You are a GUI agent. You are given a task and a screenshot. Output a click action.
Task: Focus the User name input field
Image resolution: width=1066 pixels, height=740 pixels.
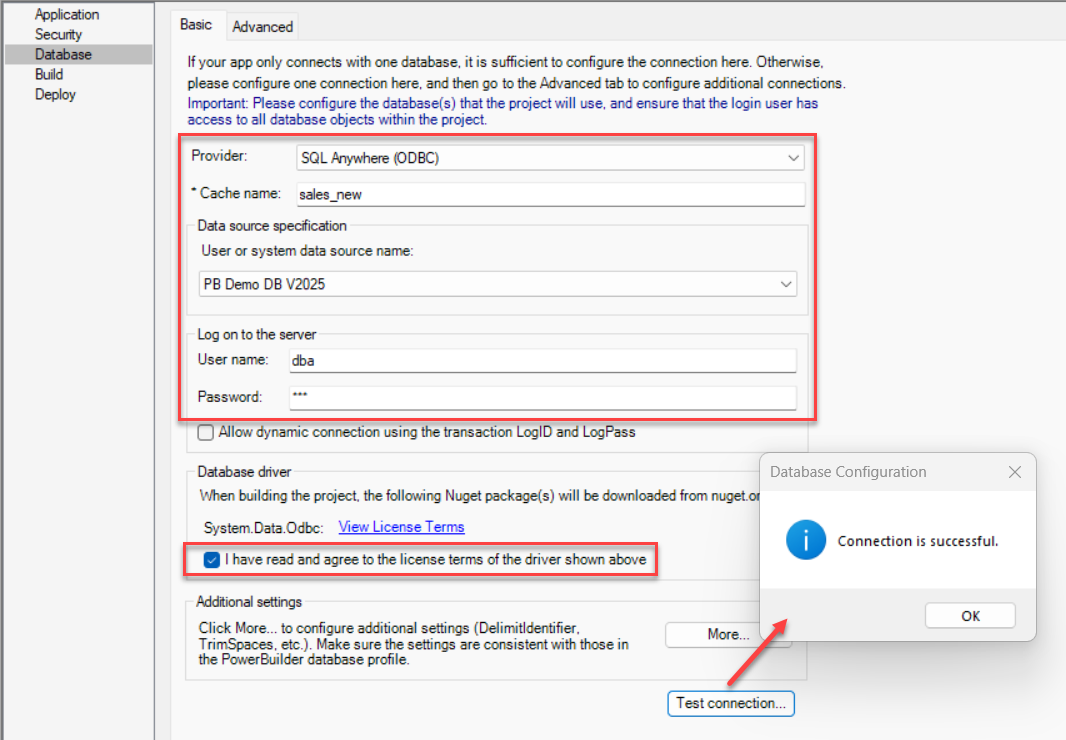(x=542, y=361)
